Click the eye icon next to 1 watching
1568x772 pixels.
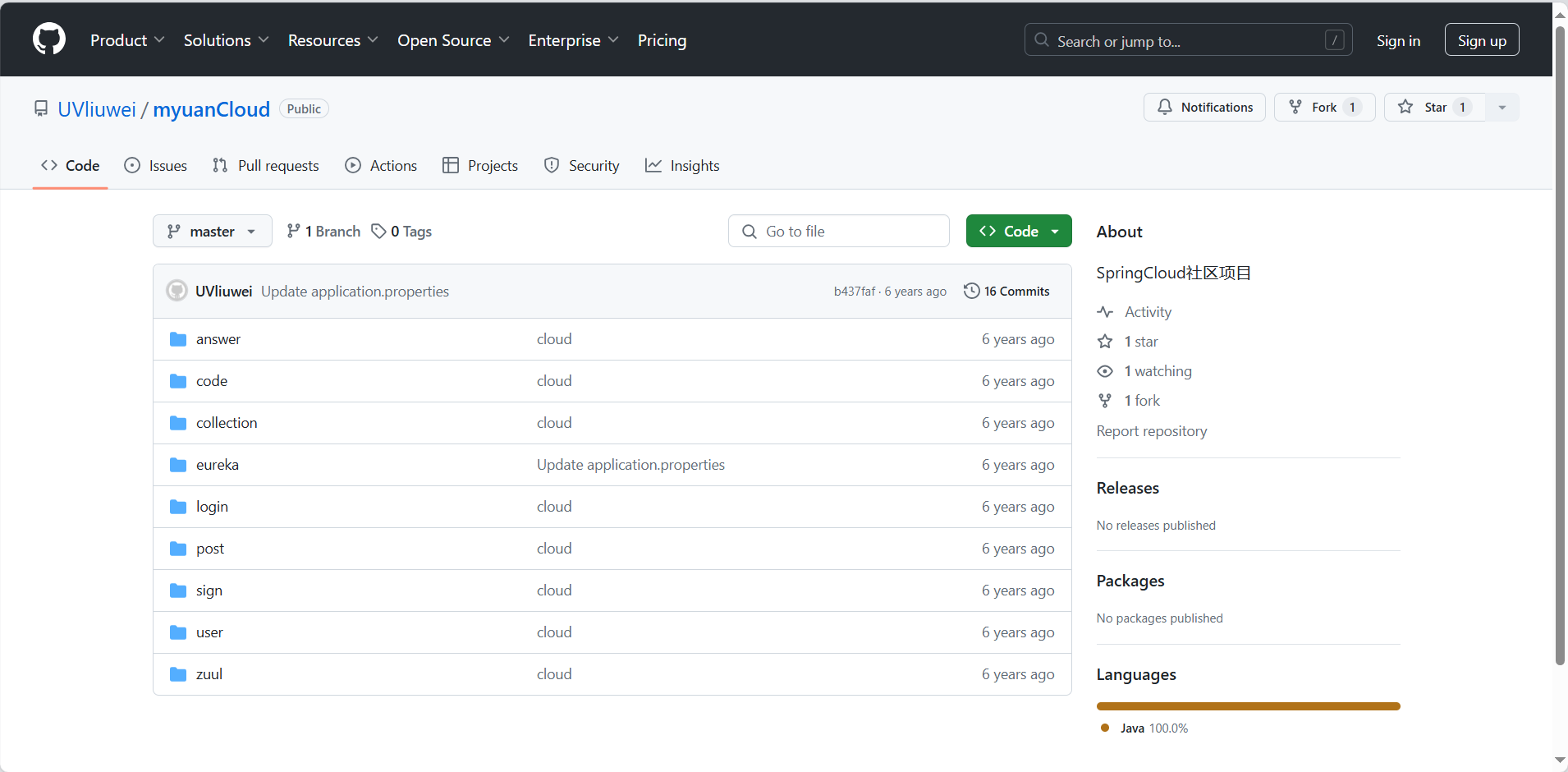[x=1105, y=371]
